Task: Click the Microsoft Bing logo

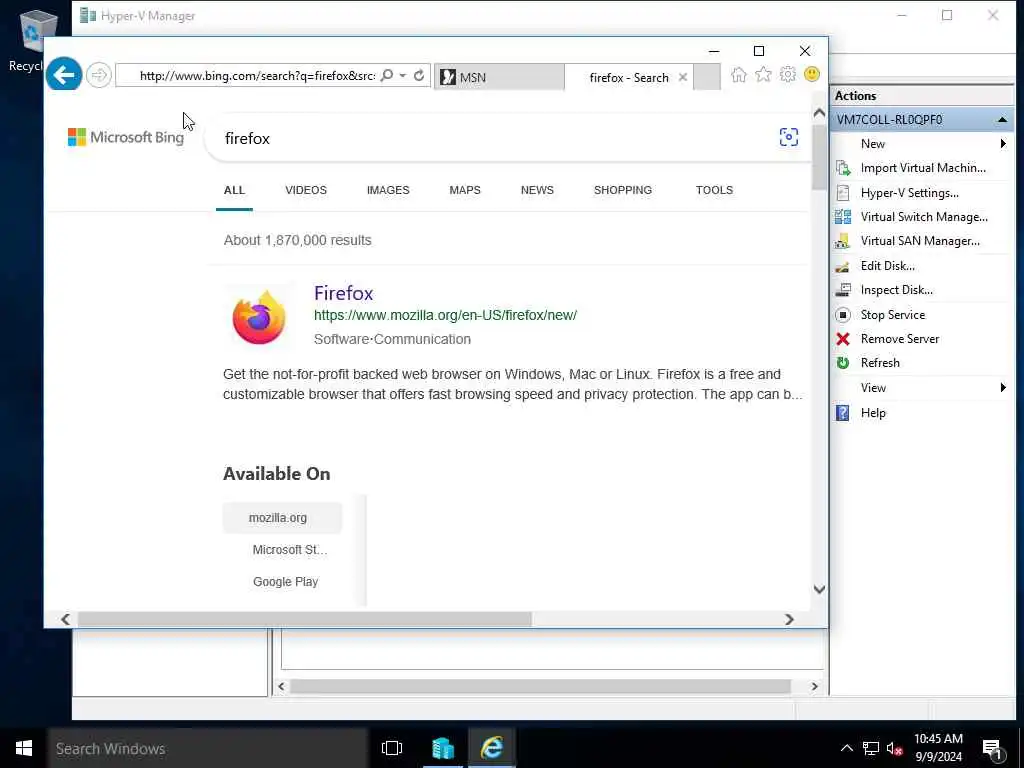Action: (126, 137)
